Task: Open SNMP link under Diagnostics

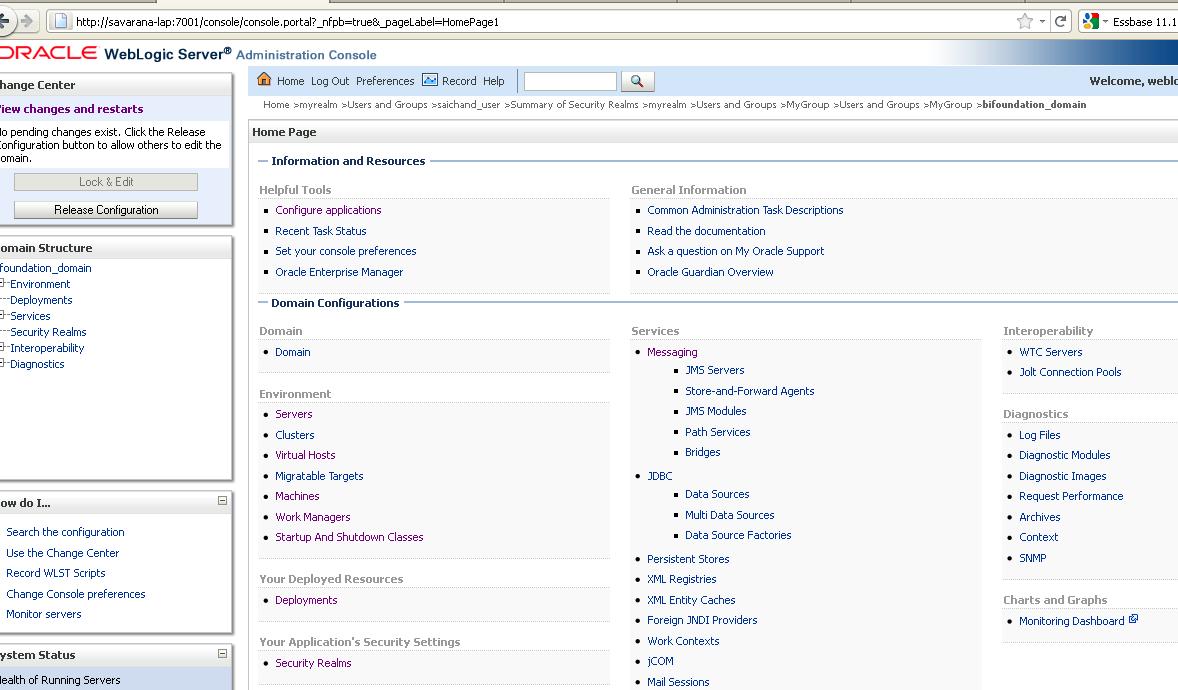Action: (x=1032, y=558)
